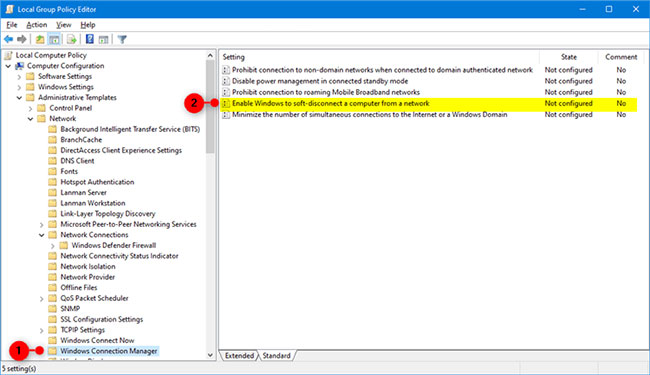Click the Local Group Policy Editor title bar icon
This screenshot has width=650, height=375.
(x=9, y=9)
